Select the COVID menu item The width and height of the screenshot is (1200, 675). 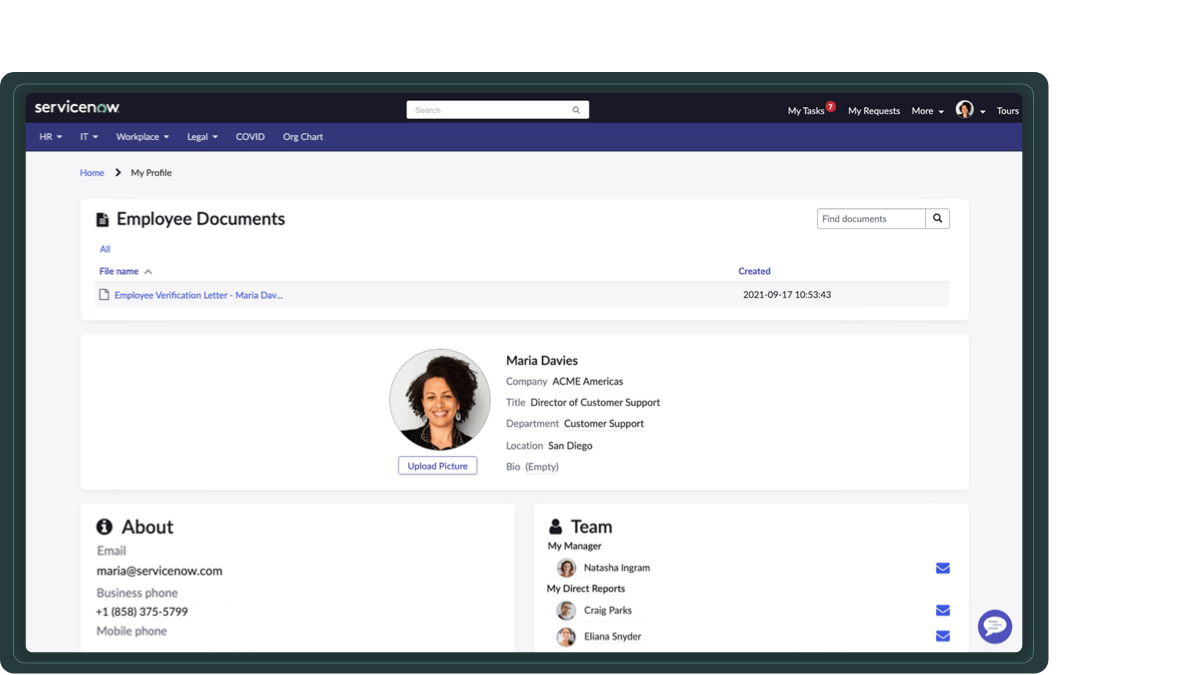[x=249, y=136]
